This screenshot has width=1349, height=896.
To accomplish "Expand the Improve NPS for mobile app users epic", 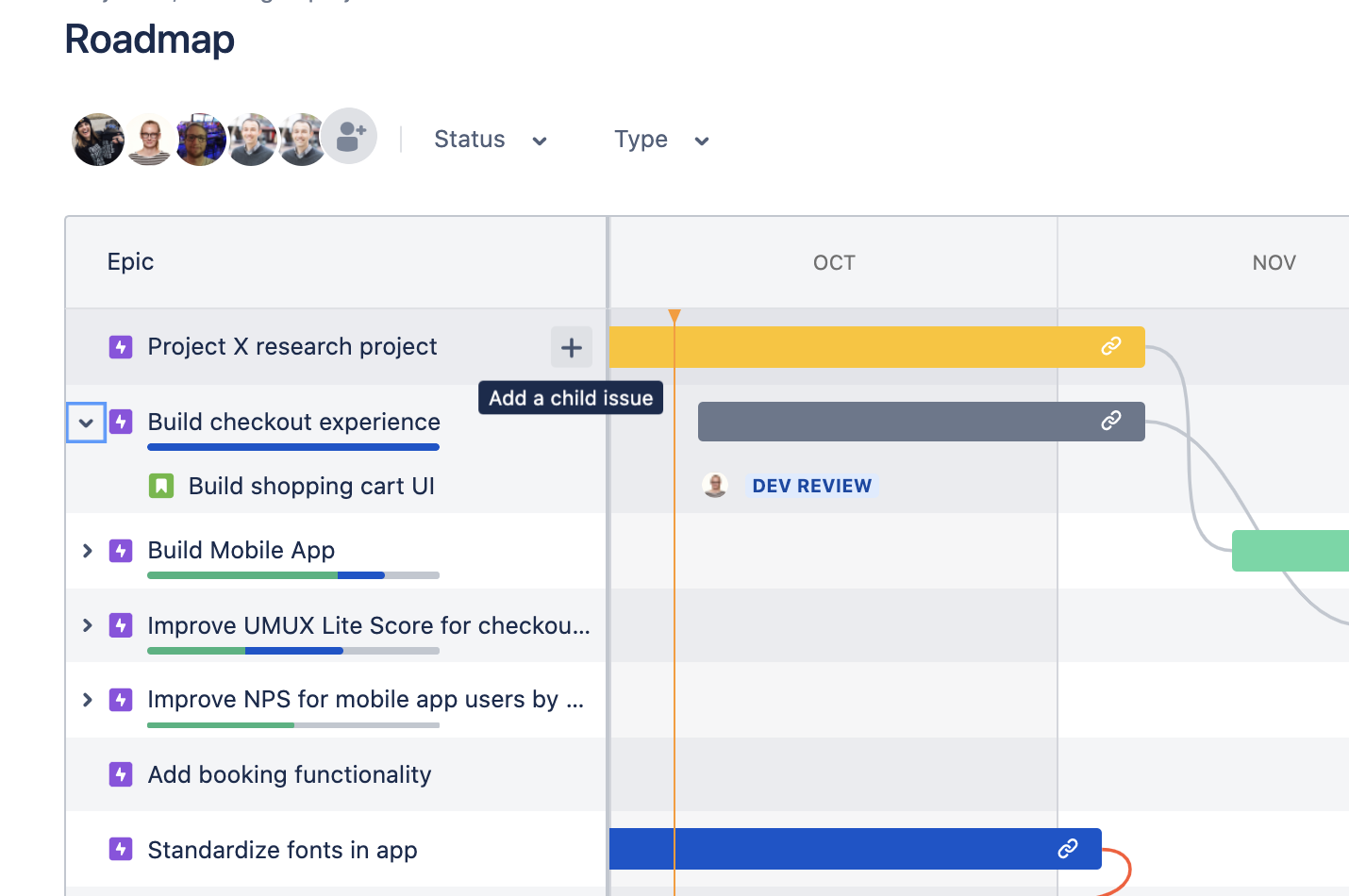I will (86, 700).
